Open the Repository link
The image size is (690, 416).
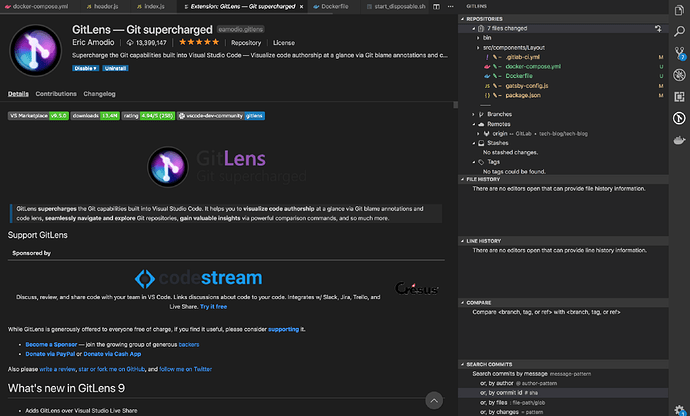click(246, 43)
